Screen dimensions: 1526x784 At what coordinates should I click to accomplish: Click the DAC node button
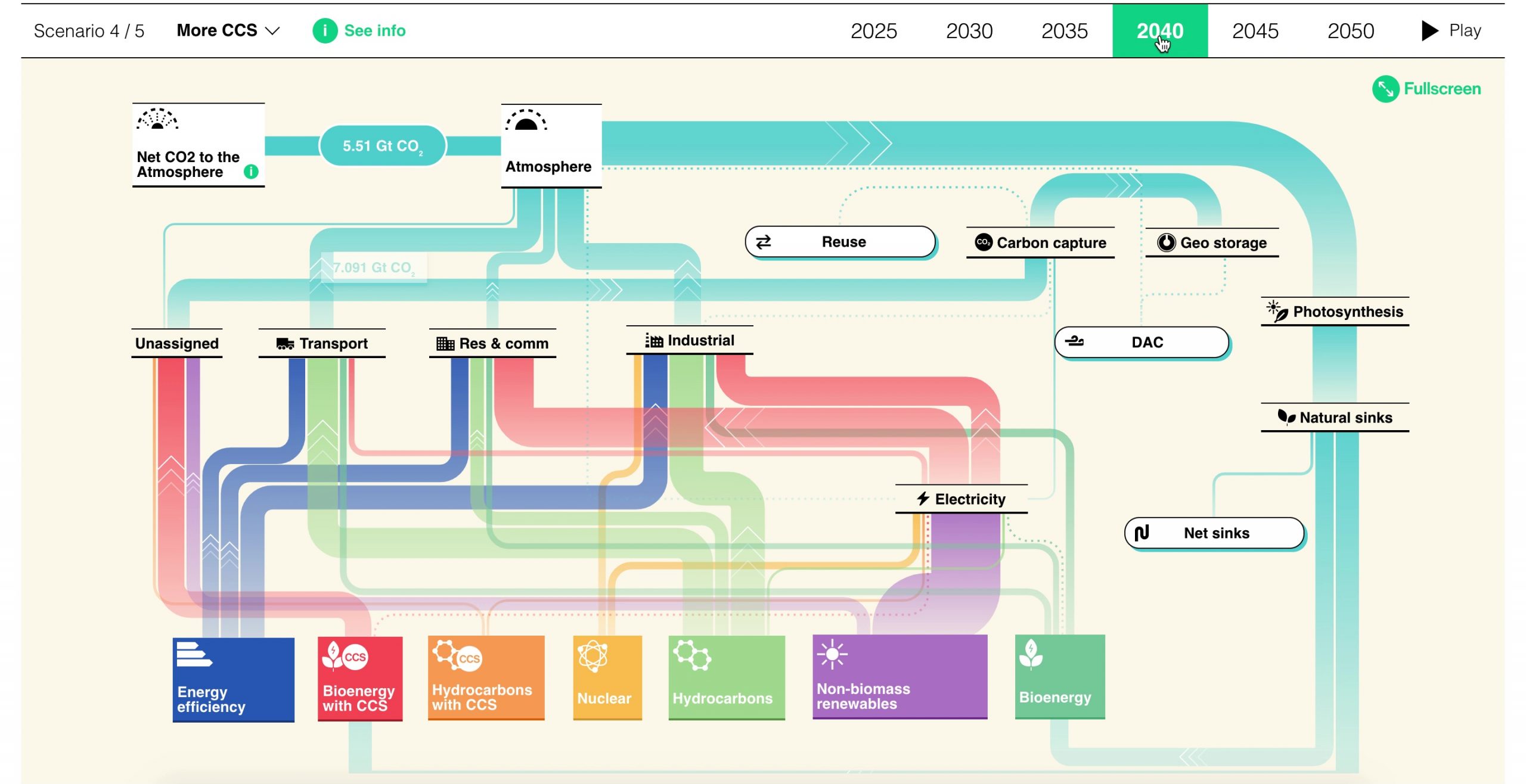pyautogui.click(x=1142, y=342)
